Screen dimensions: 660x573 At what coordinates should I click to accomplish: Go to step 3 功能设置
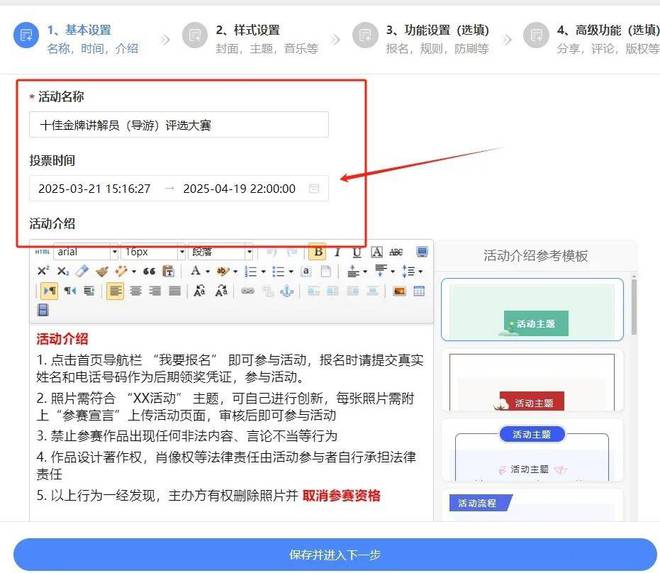421,39
